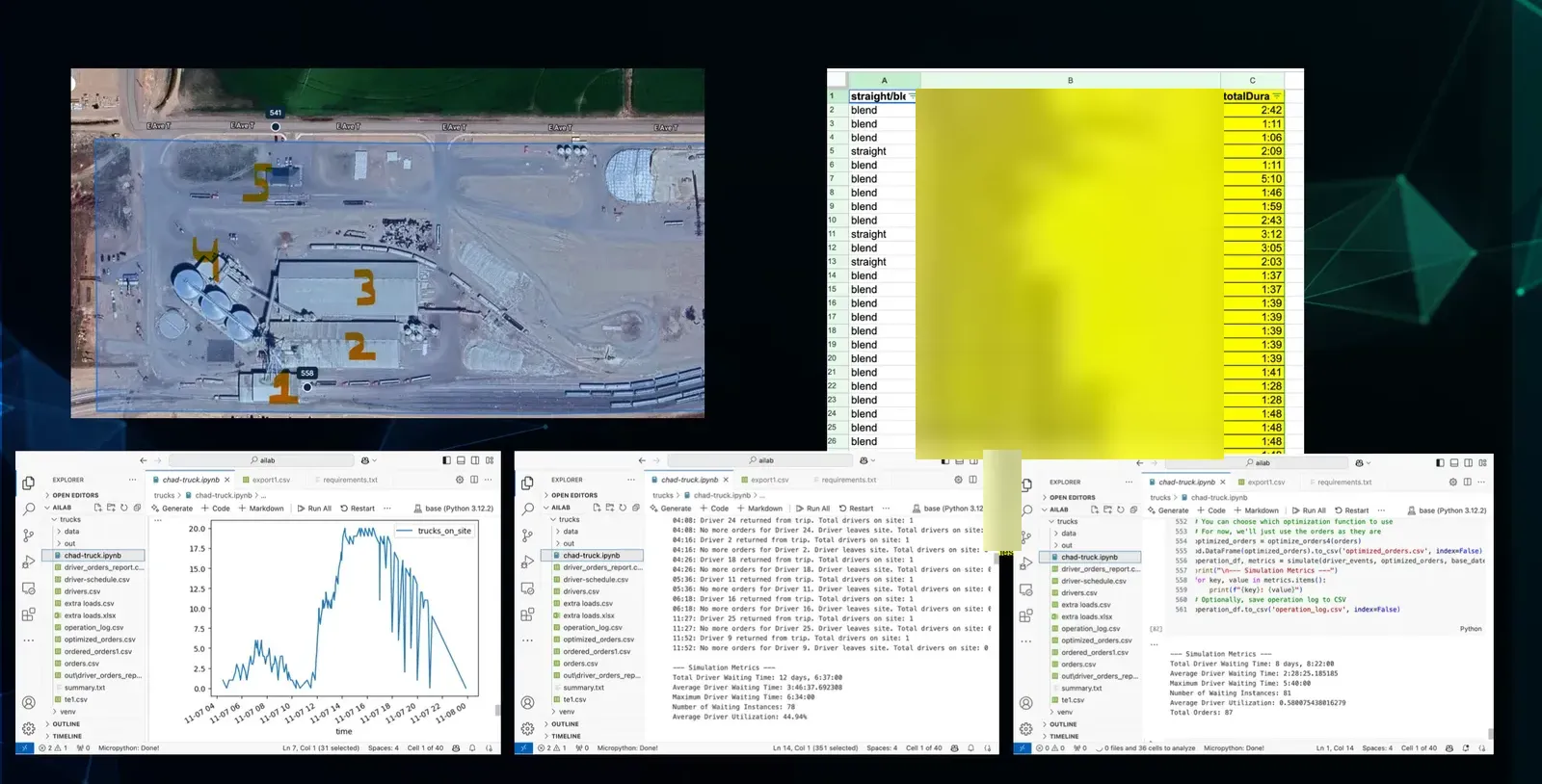Image resolution: width=1542 pixels, height=784 pixels.
Task: Open Remote Explorer icon in the chart window
Action: click(29, 588)
